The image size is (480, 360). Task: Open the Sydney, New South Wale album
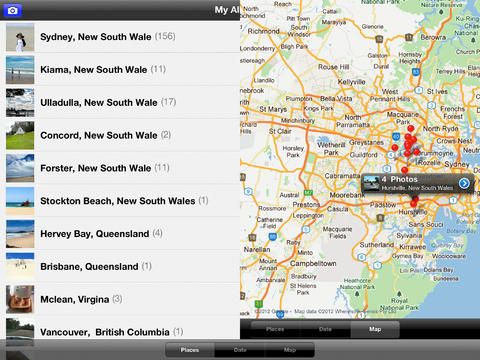(120, 37)
